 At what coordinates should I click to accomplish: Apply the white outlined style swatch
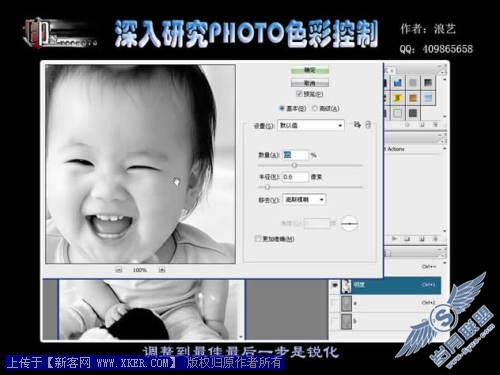click(397, 113)
